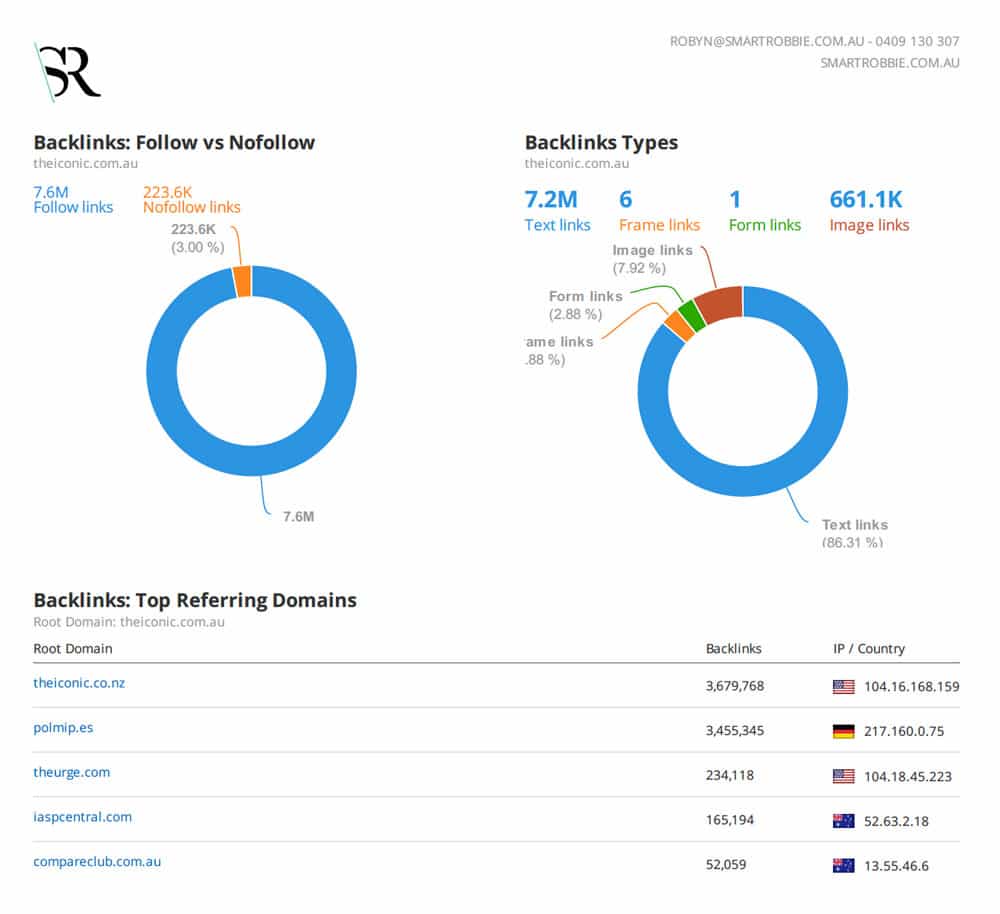Click the orange nofollow segment of the Follow vs Nofollow donut
Viewport: 1000px width, 914px height.
[x=242, y=282]
